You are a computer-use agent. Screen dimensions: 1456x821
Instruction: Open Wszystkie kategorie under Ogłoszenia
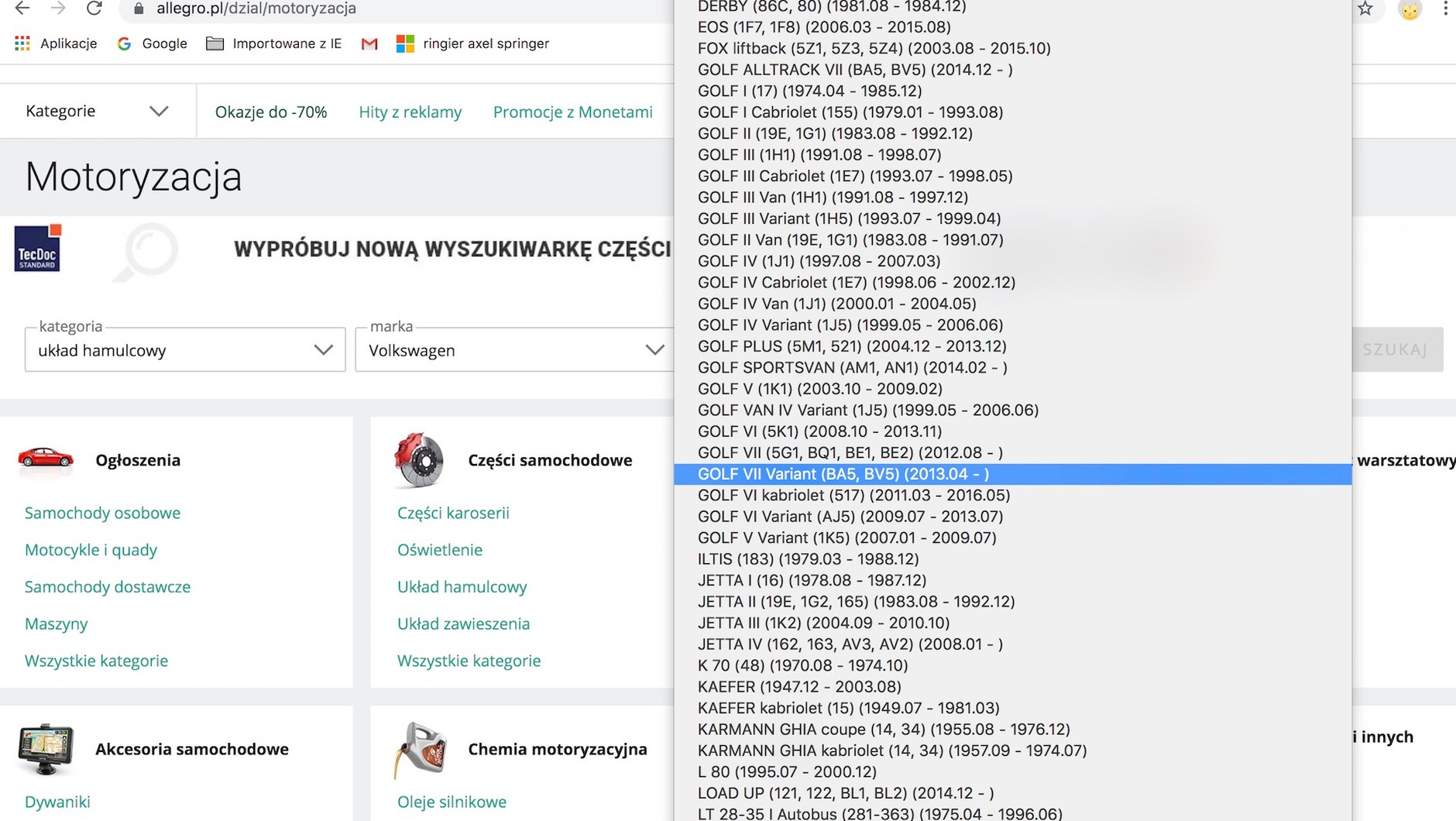96,661
